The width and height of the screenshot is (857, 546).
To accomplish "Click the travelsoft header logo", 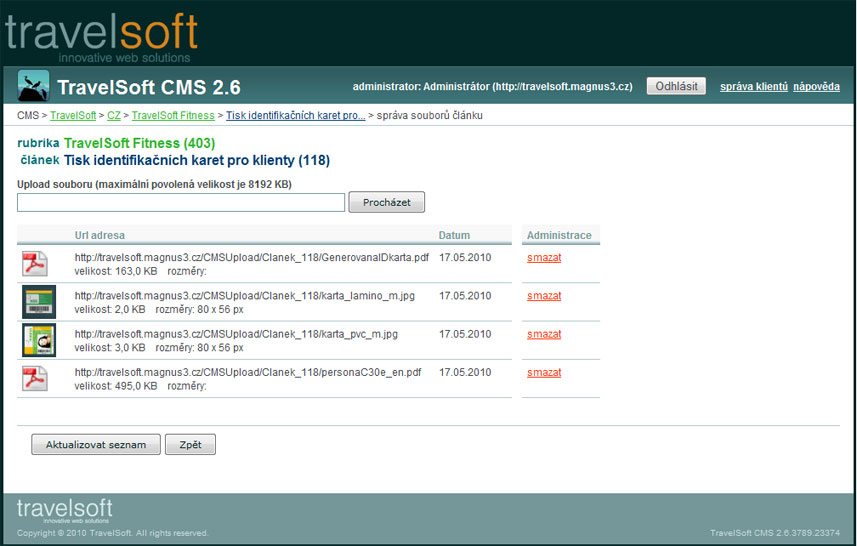I will (101, 37).
